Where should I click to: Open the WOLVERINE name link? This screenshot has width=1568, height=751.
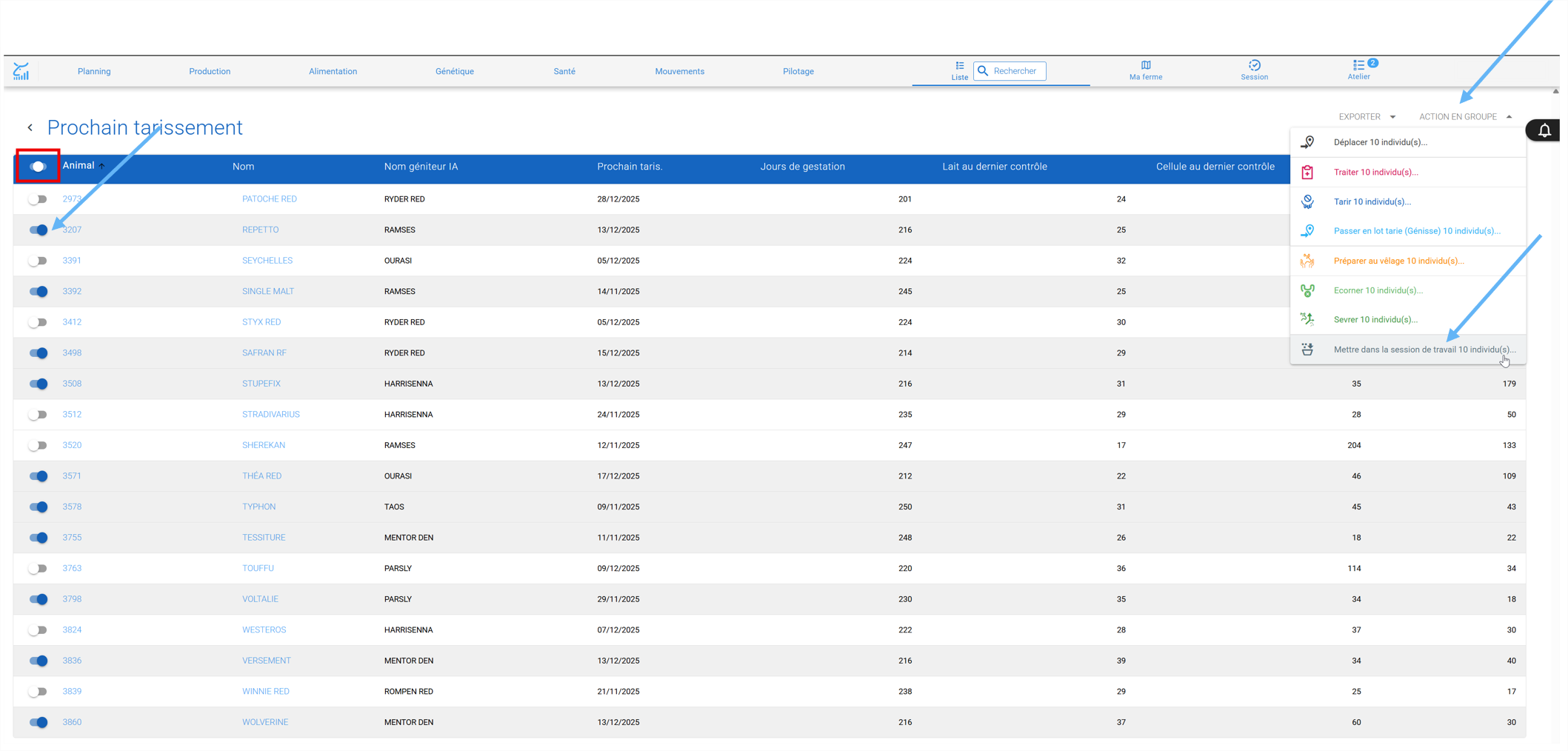tap(265, 722)
